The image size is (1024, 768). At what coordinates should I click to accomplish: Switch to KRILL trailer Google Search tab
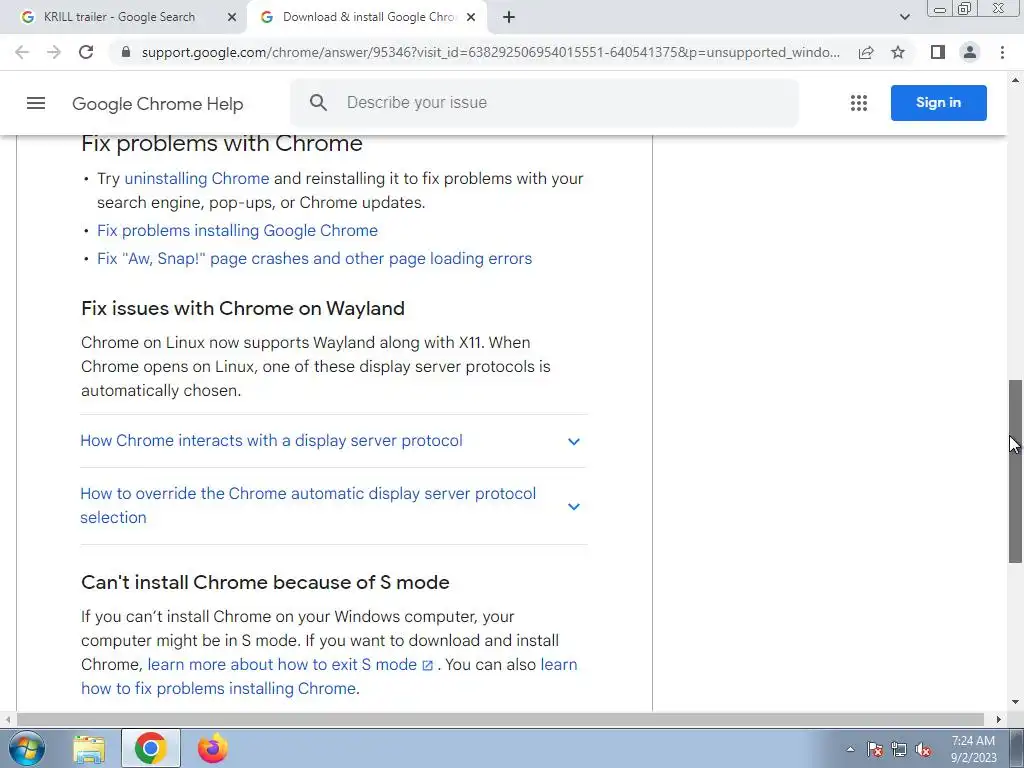point(120,17)
